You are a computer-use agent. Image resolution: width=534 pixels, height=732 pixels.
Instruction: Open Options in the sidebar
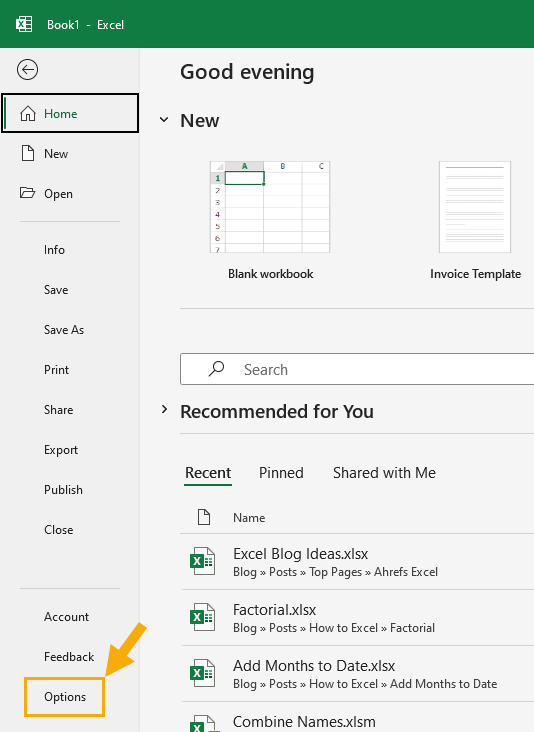click(x=65, y=697)
